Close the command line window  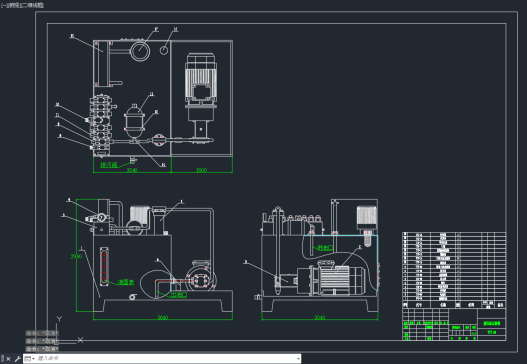(8, 359)
